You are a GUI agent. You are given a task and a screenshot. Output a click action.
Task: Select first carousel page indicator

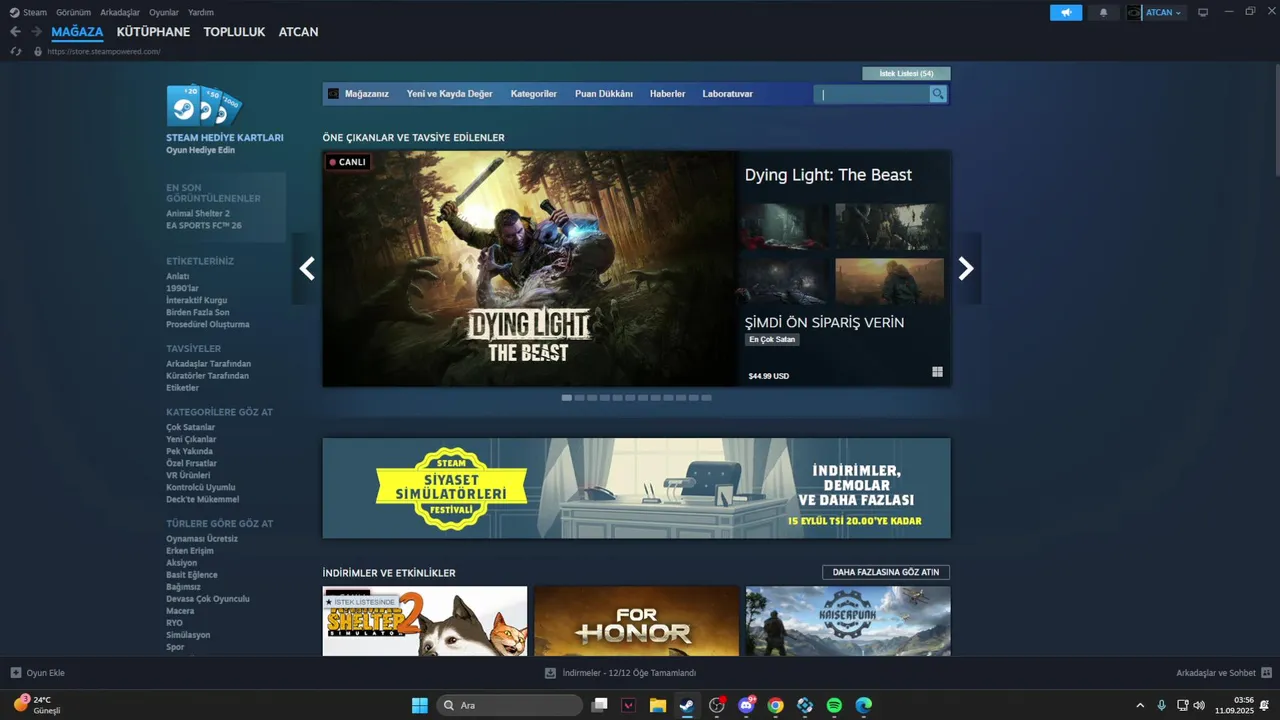[567, 398]
